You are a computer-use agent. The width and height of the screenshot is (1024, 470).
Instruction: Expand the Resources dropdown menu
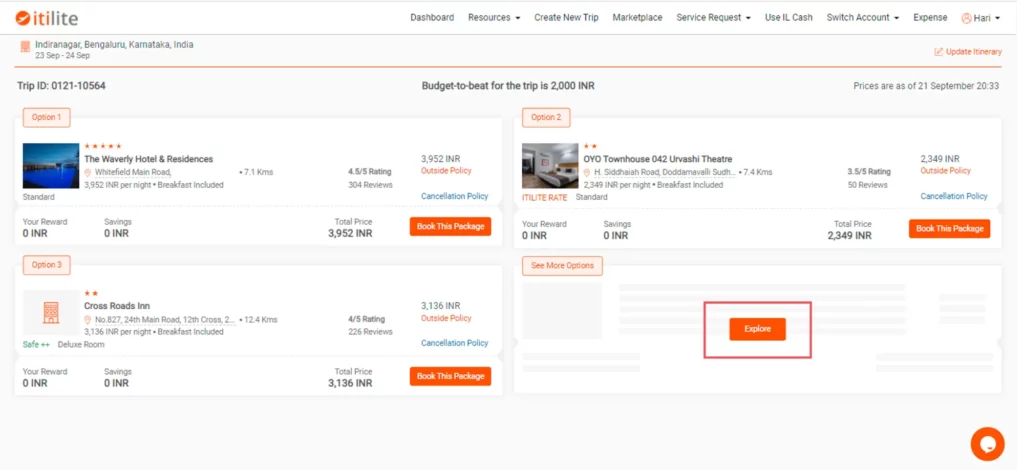[494, 18]
